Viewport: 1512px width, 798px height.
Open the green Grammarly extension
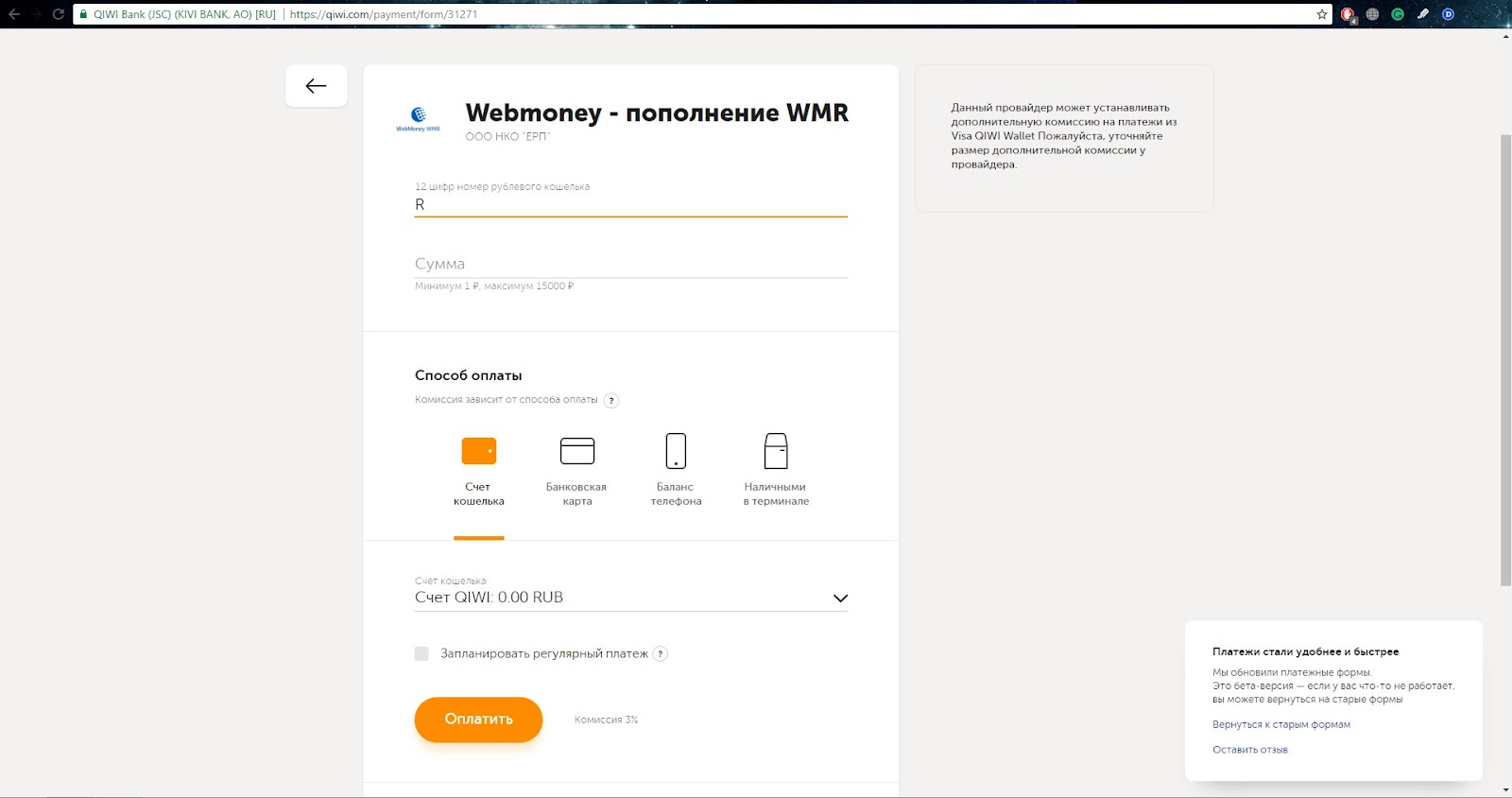(1398, 14)
